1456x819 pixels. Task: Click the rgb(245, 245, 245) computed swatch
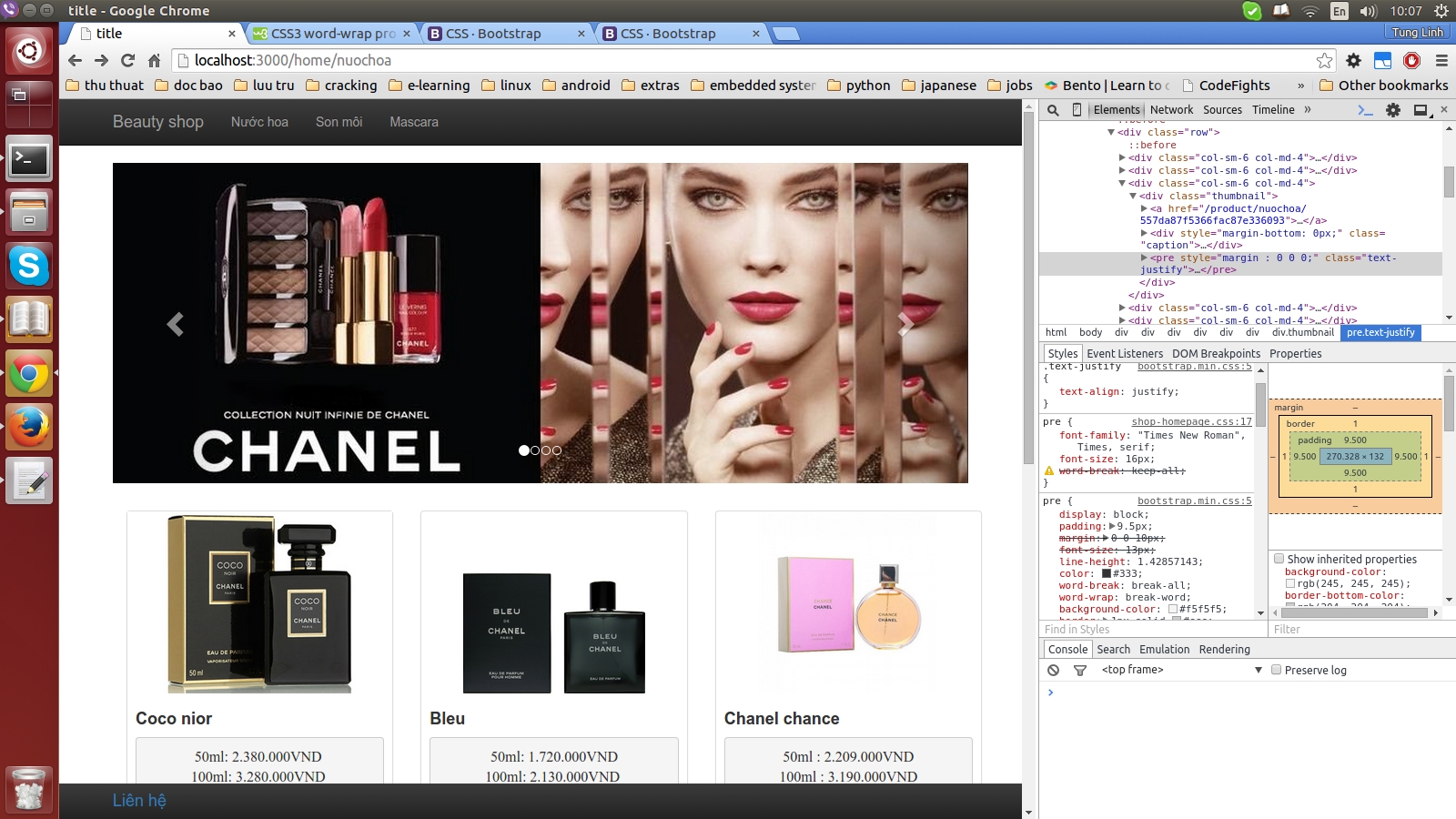[1290, 584]
